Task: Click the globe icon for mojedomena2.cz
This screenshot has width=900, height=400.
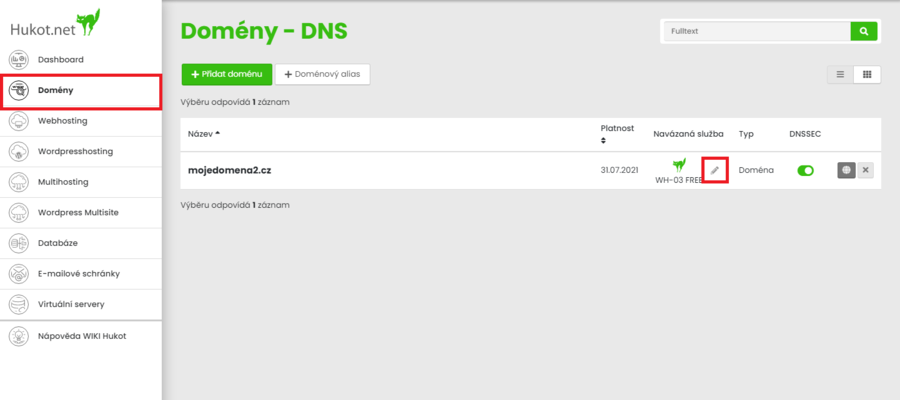Action: [846, 170]
